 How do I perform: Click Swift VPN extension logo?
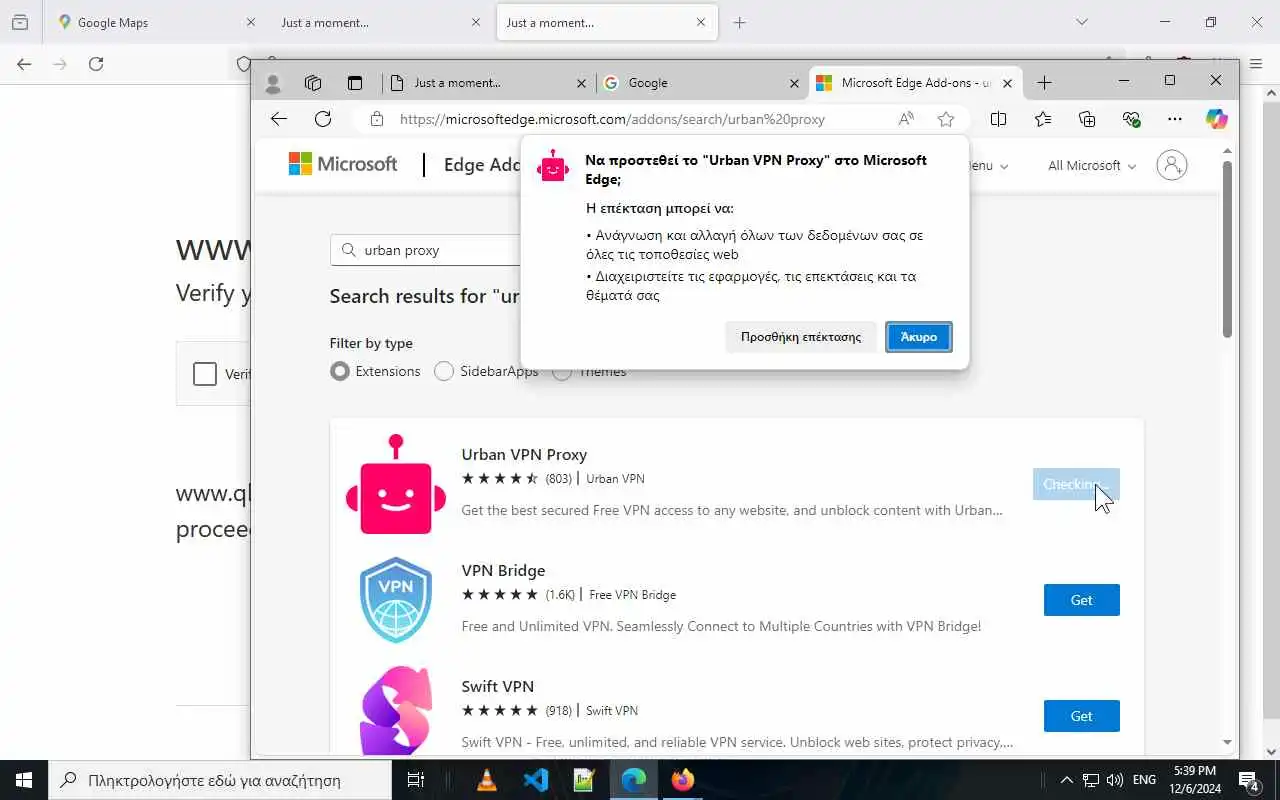[396, 710]
